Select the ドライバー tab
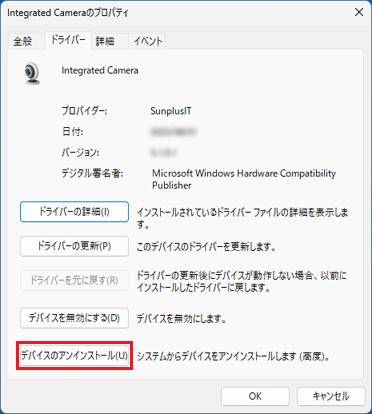The height and width of the screenshot is (414, 372). (x=68, y=40)
